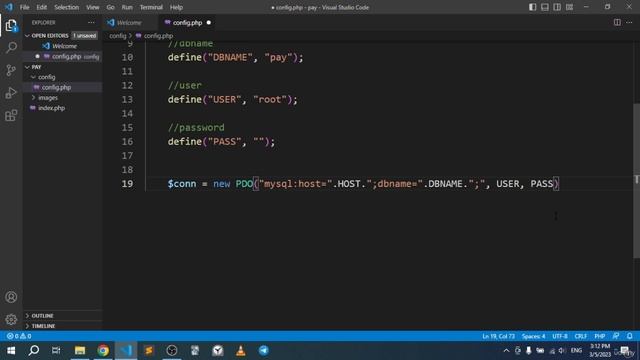Screen dimensions: 640x360
Task: Close the unsaved config.php tab dot
Action: (209, 22)
